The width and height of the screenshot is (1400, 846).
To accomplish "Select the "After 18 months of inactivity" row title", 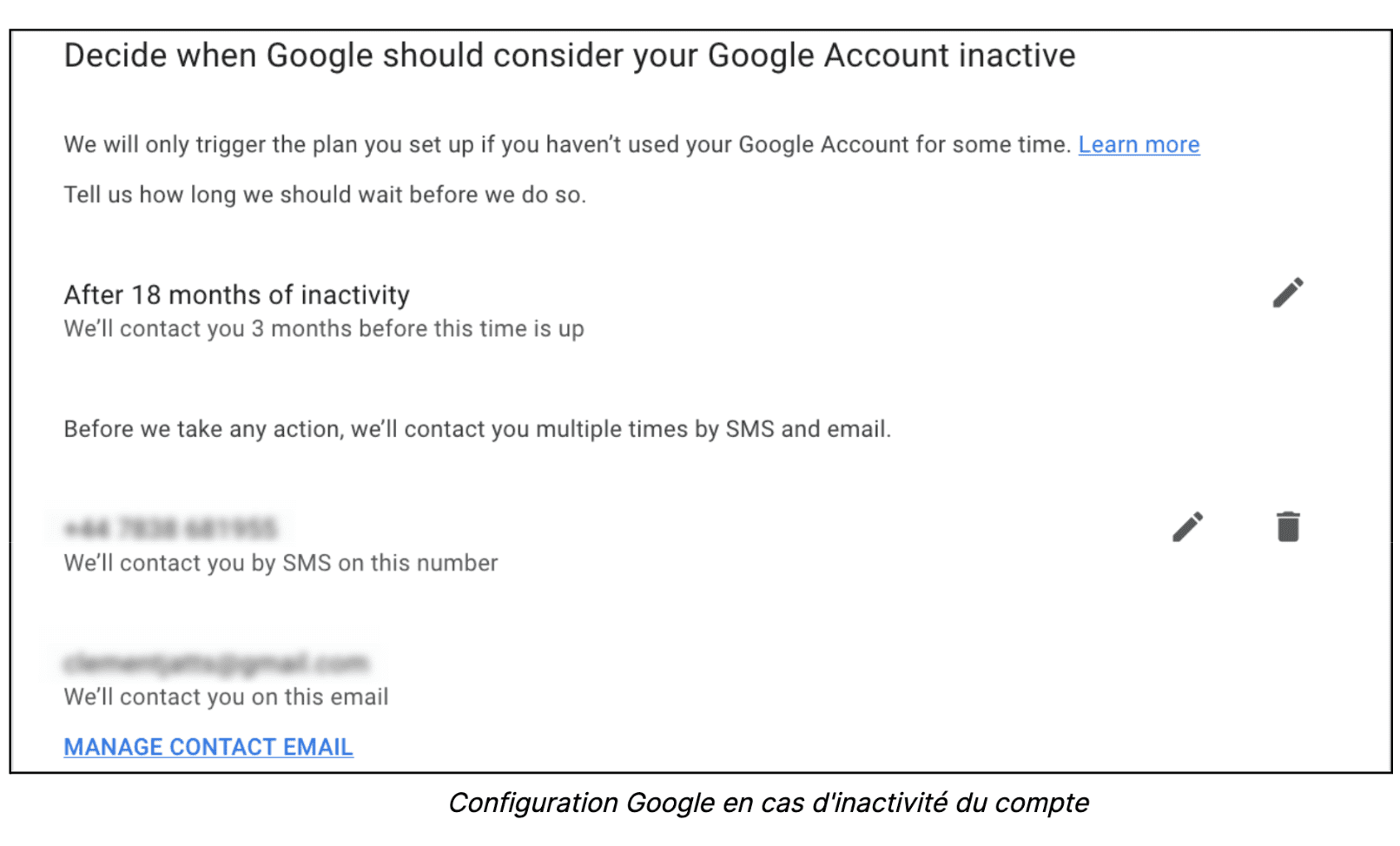I will [236, 295].
